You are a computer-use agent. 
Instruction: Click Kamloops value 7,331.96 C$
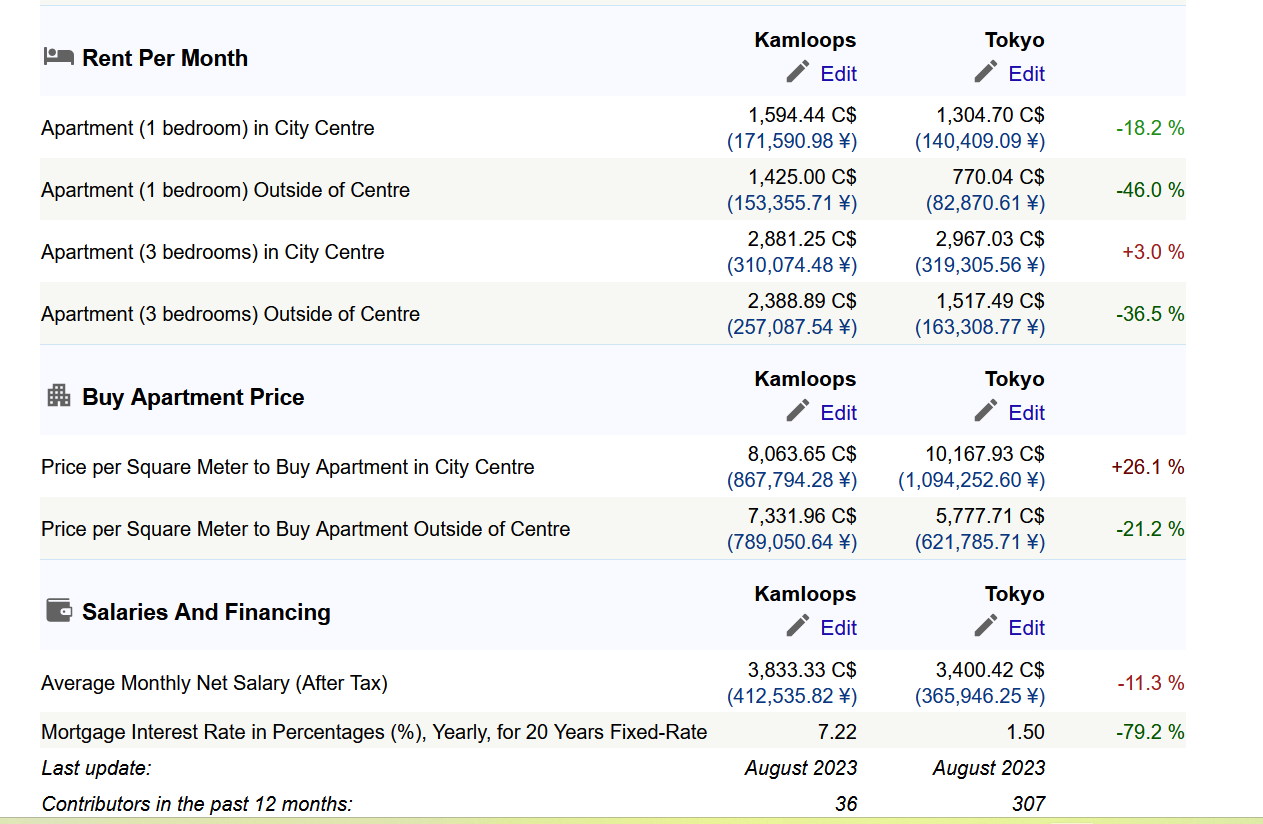(802, 516)
